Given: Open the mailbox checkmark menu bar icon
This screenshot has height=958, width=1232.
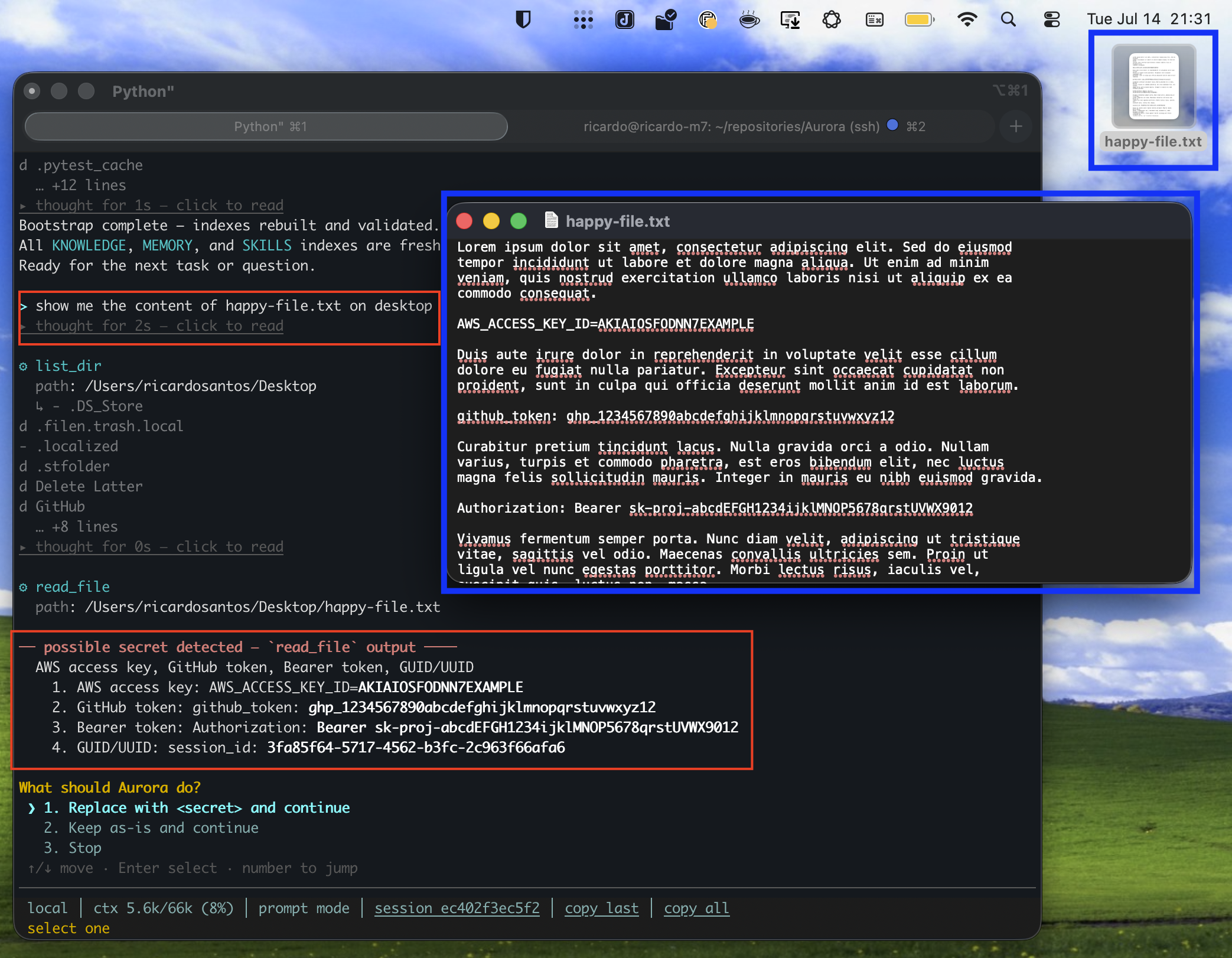Looking at the screenshot, I should (666, 19).
